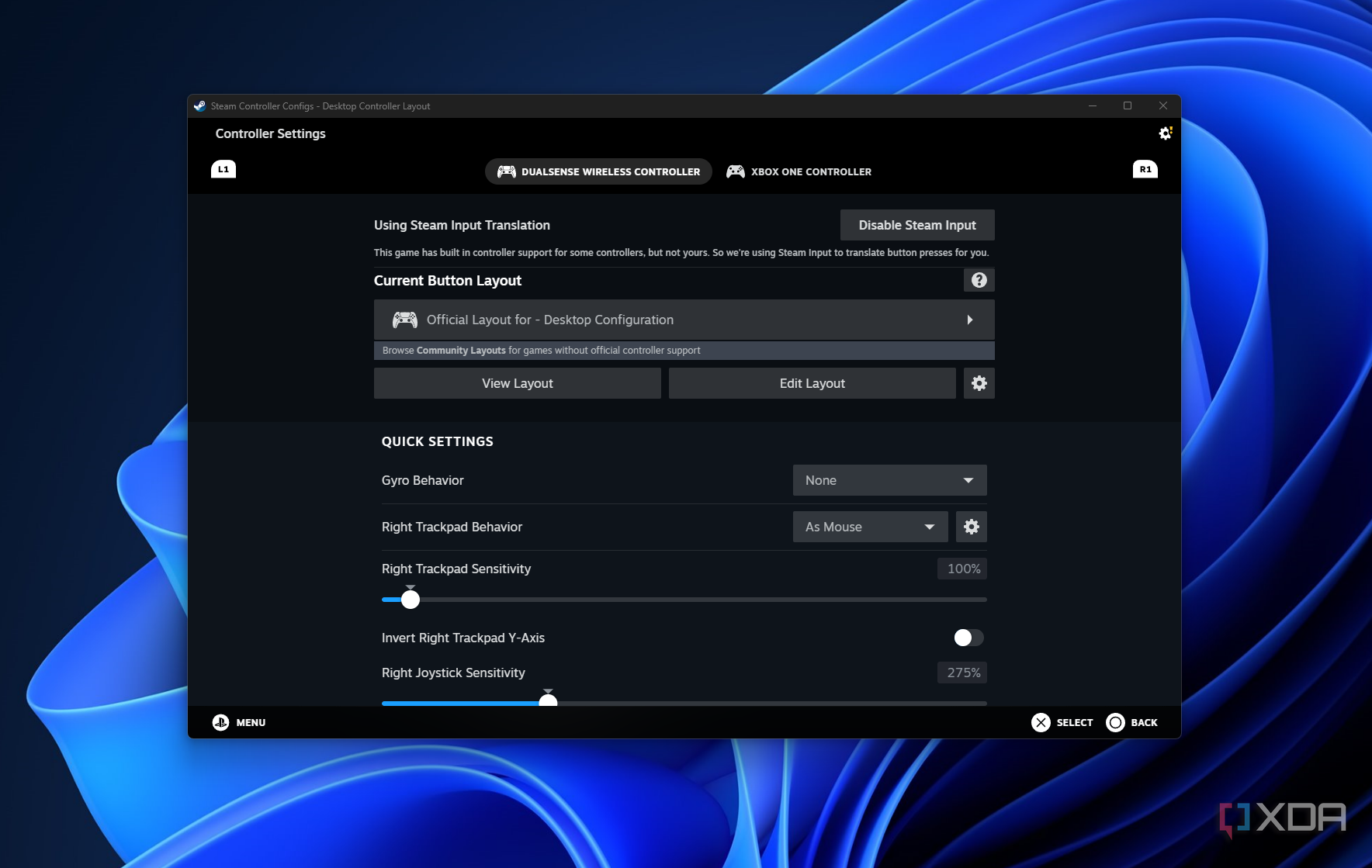Switch to Xbox One Controller tab
Screen dimensions: 1372x868
(x=799, y=171)
